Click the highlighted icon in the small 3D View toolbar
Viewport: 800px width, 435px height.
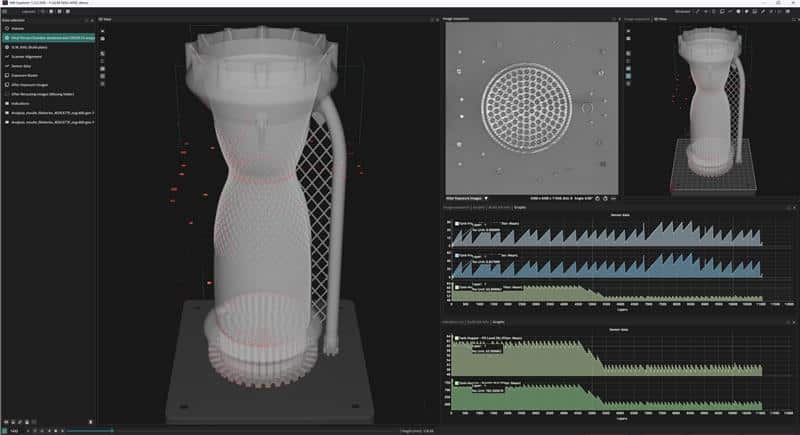[x=629, y=74]
